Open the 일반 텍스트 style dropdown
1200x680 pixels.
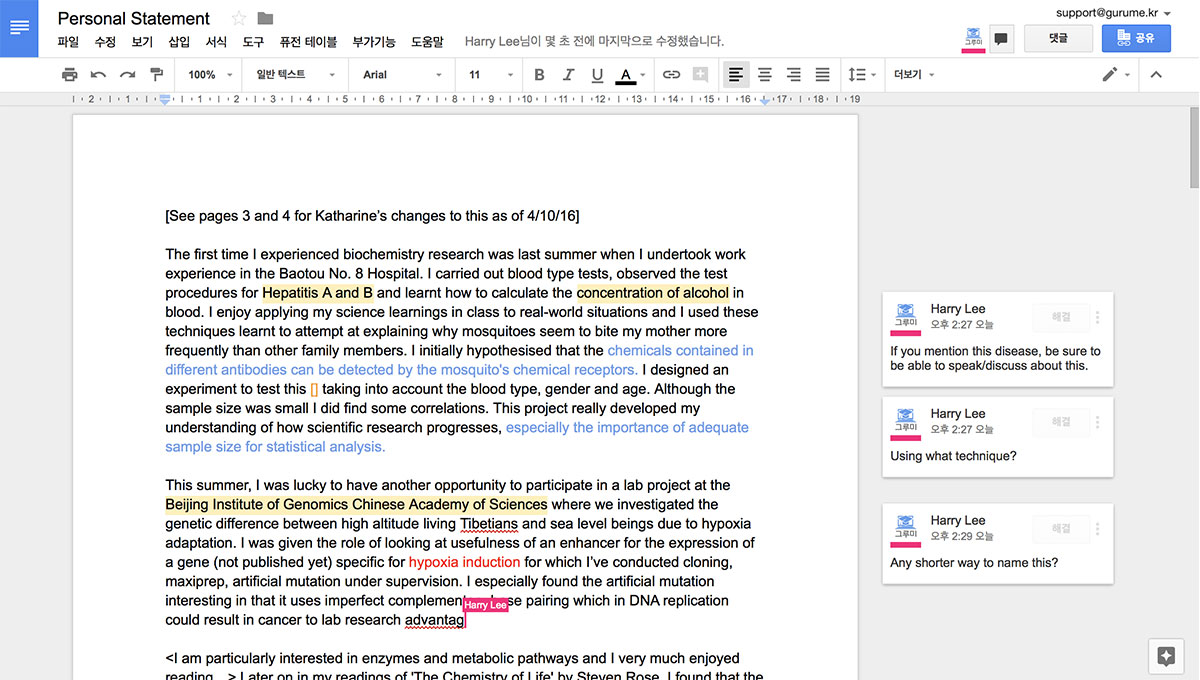(295, 75)
